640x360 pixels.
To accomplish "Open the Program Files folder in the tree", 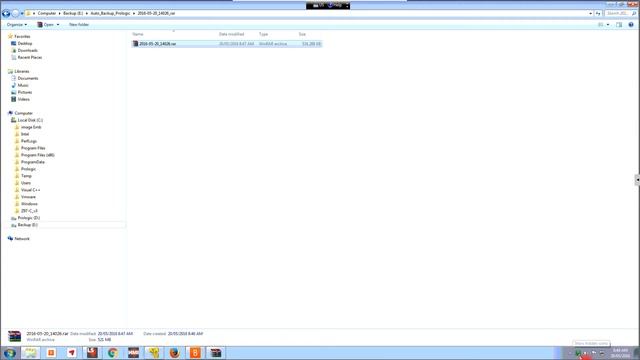I will click(33, 148).
